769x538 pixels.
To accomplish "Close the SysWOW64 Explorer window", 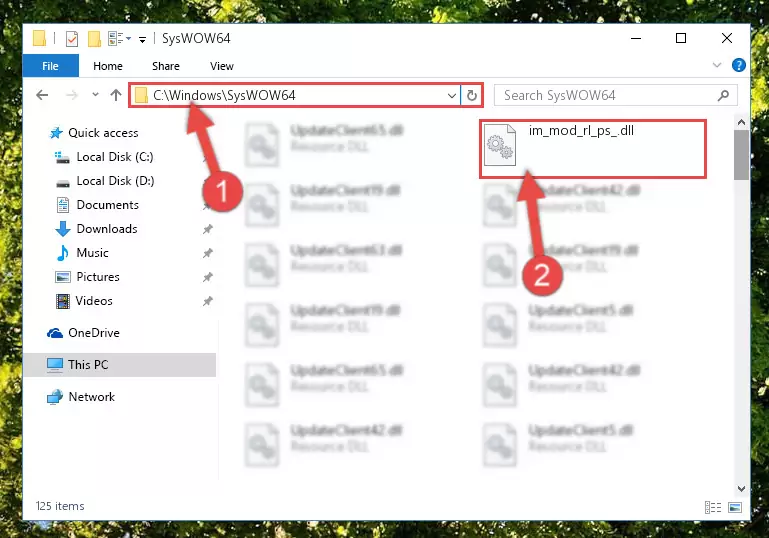I will coord(727,38).
